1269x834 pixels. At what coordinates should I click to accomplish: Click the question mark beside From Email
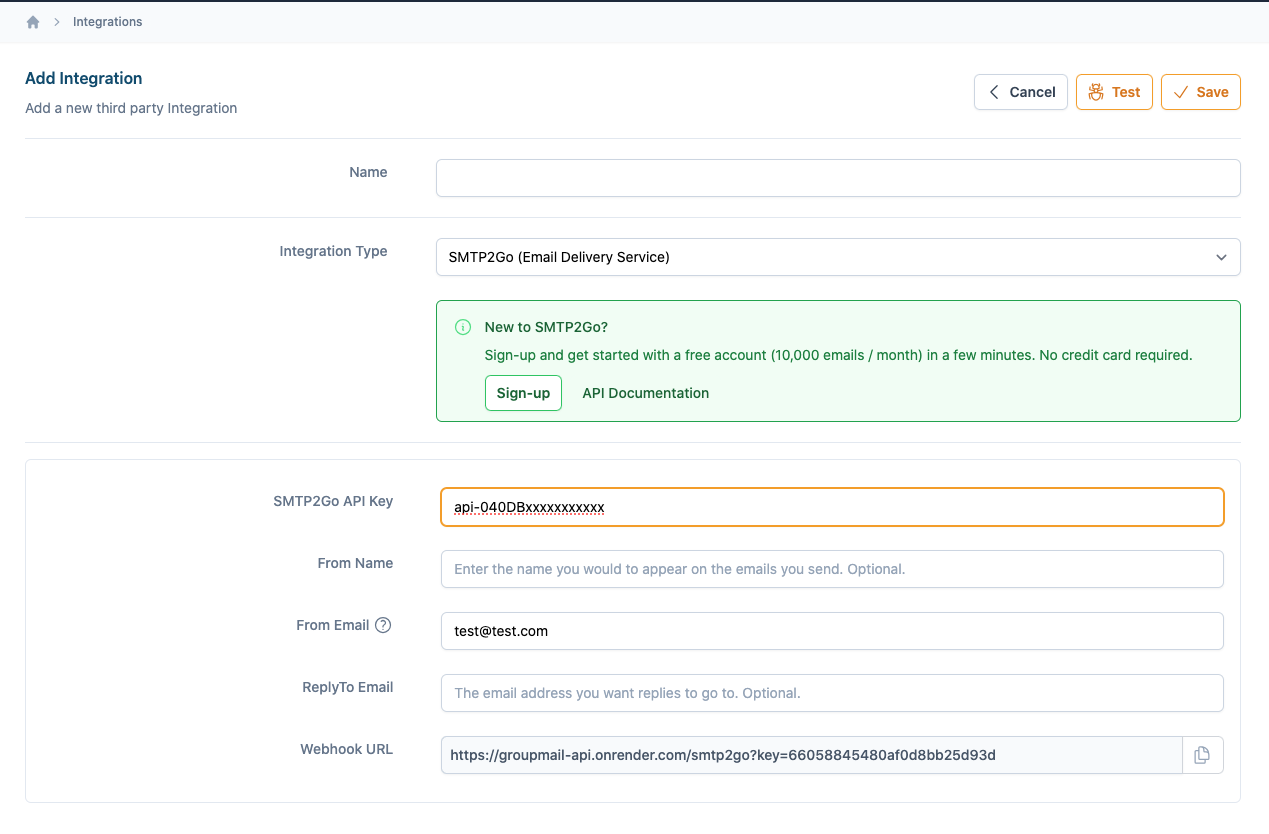point(384,624)
